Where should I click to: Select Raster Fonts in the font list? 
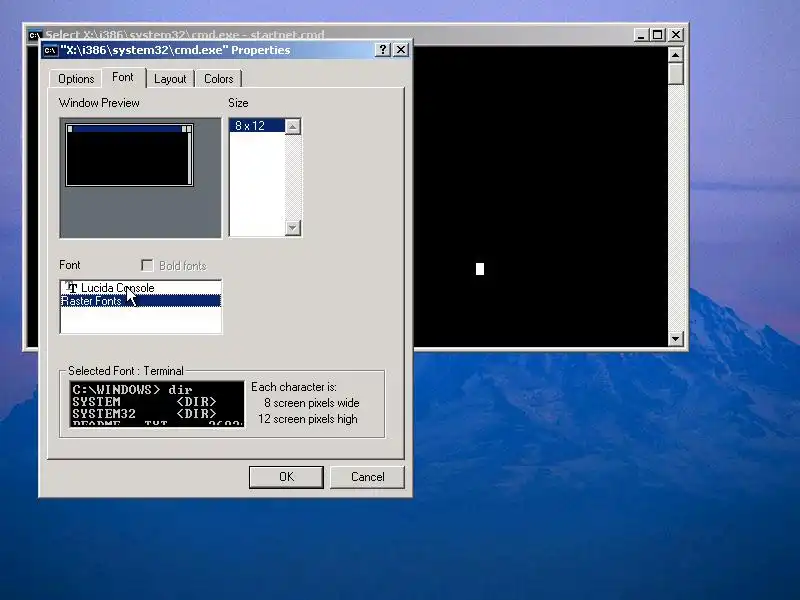tap(141, 301)
